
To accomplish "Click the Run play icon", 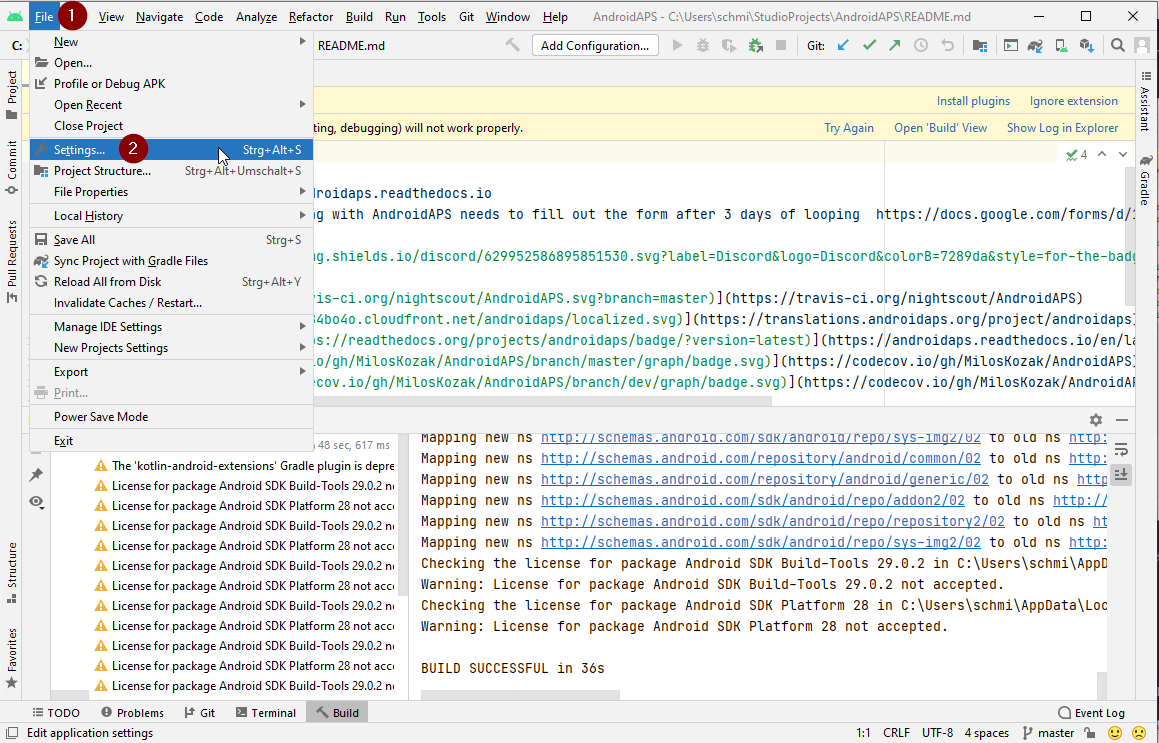I will [x=677, y=46].
